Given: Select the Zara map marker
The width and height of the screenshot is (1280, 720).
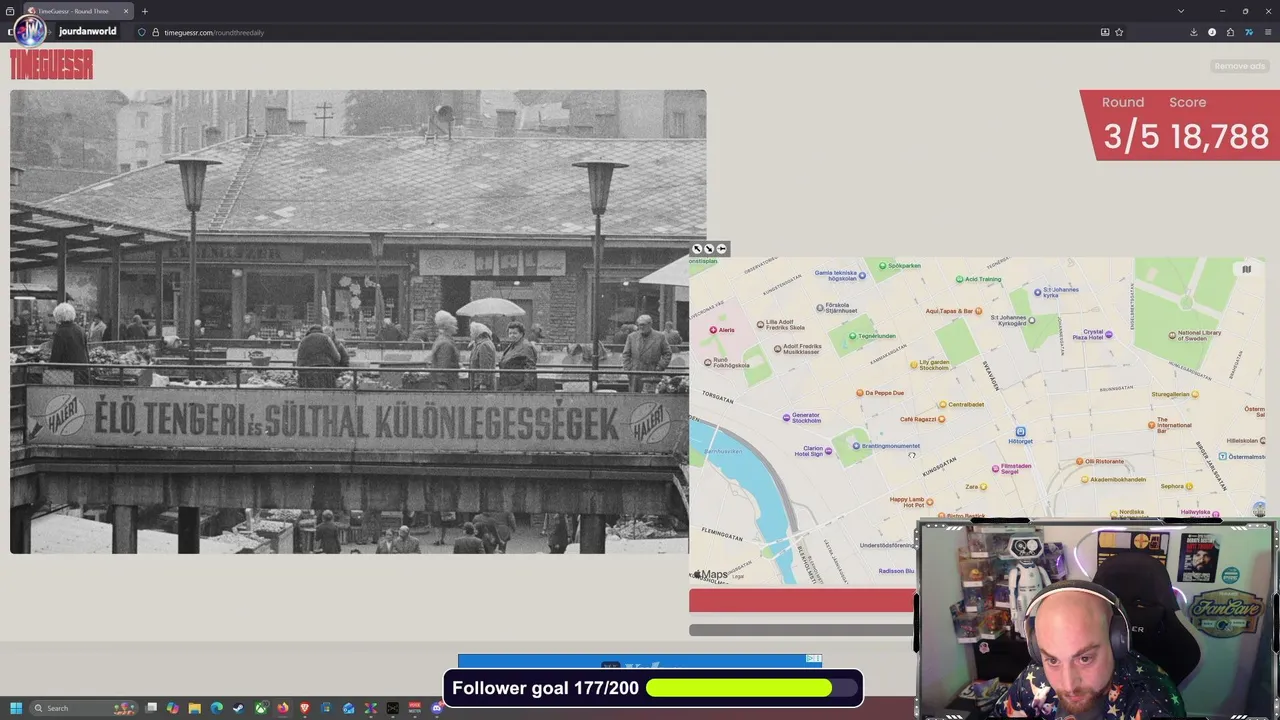Looking at the screenshot, I should (x=983, y=487).
